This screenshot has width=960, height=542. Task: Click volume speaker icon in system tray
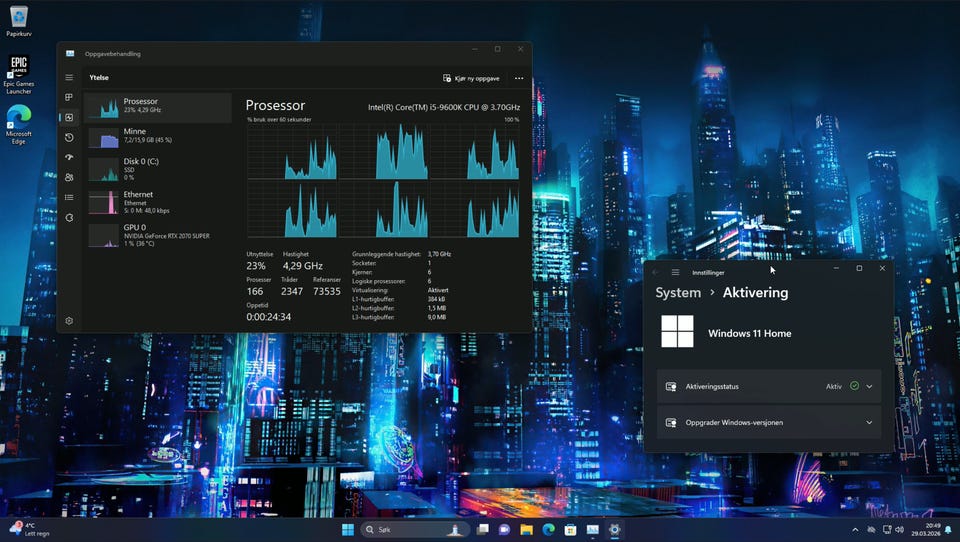[899, 529]
